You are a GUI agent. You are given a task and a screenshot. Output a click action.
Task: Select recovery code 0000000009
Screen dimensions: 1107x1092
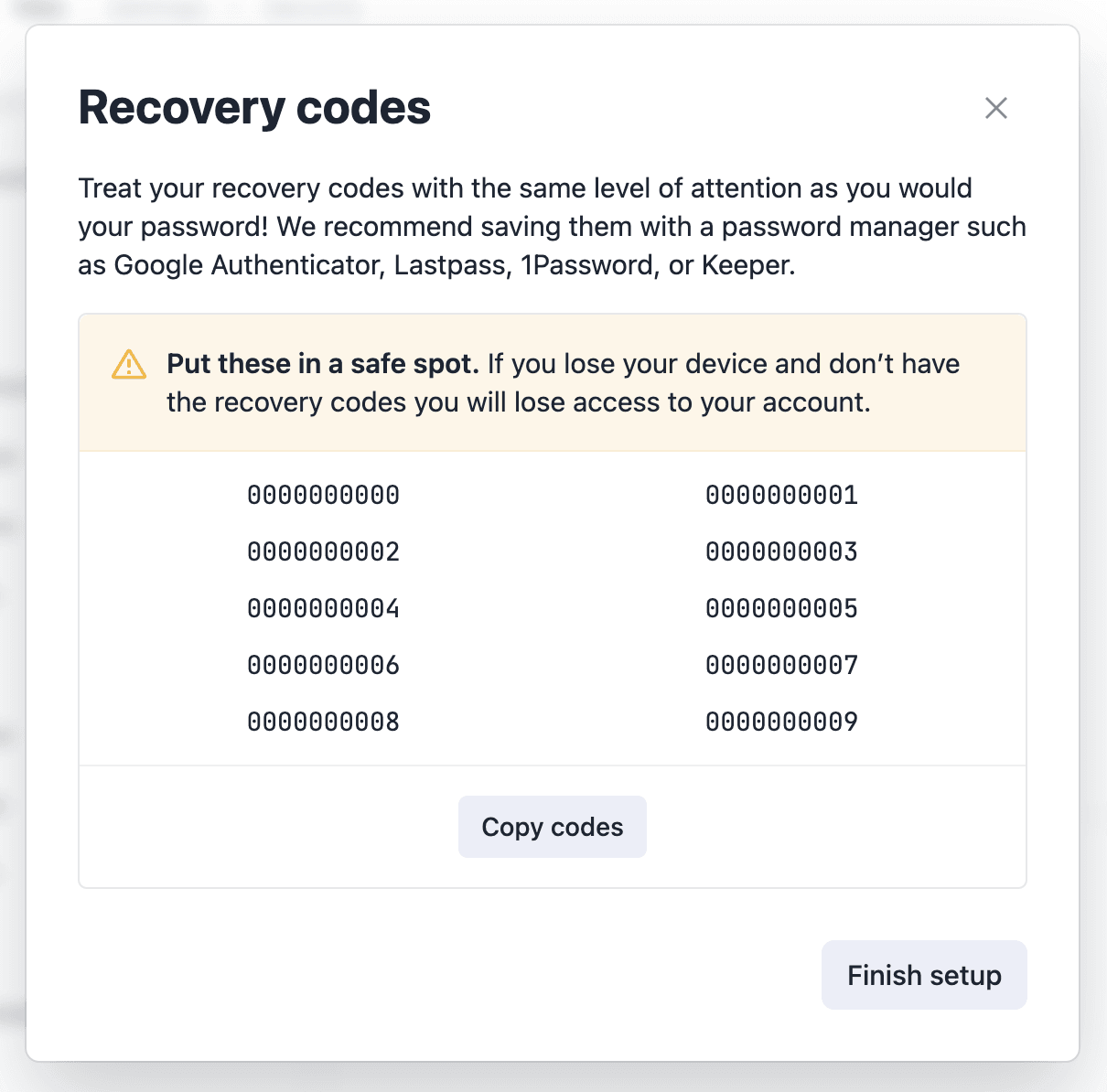[x=780, y=722]
